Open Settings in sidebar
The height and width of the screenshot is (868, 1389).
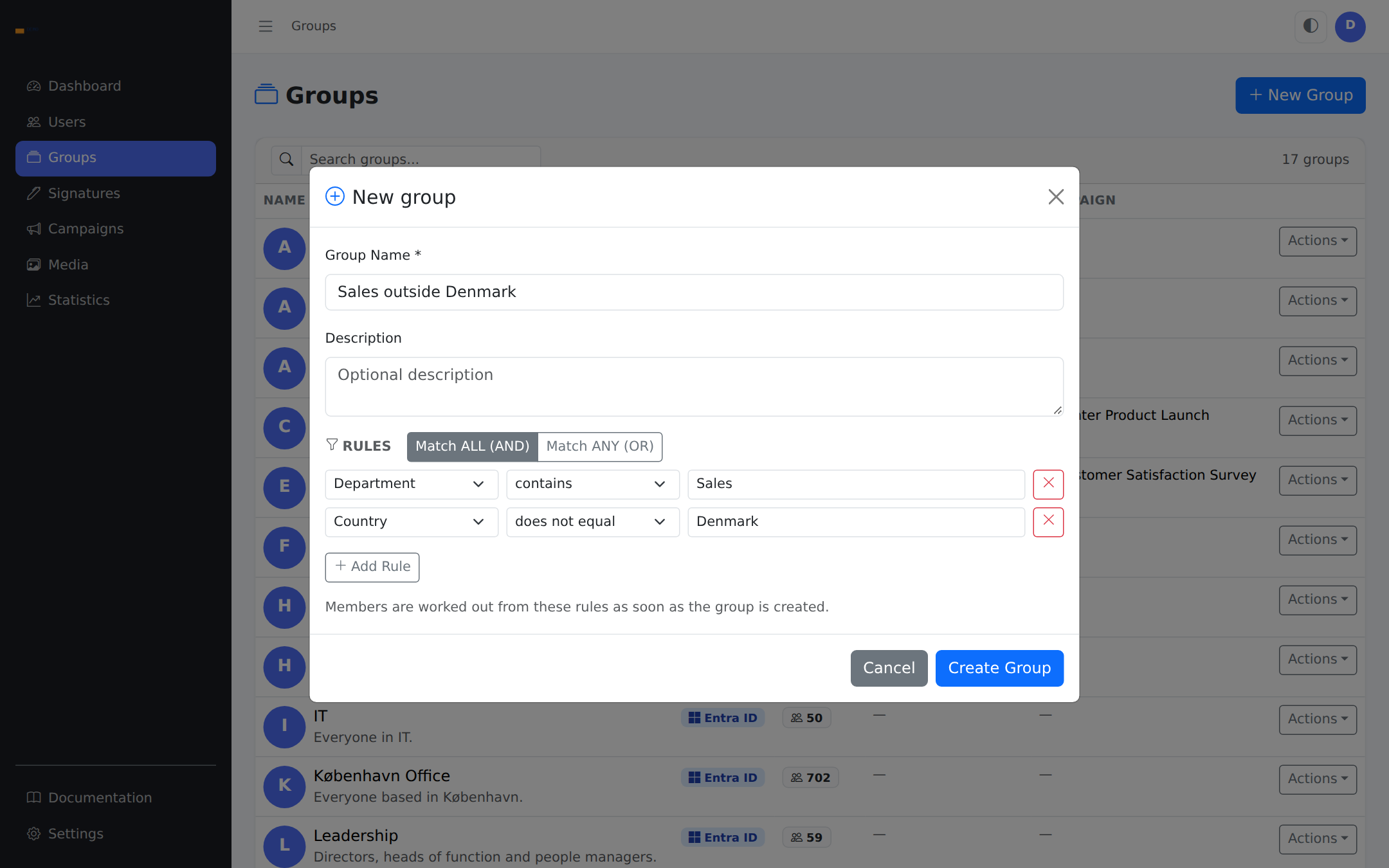116,834
